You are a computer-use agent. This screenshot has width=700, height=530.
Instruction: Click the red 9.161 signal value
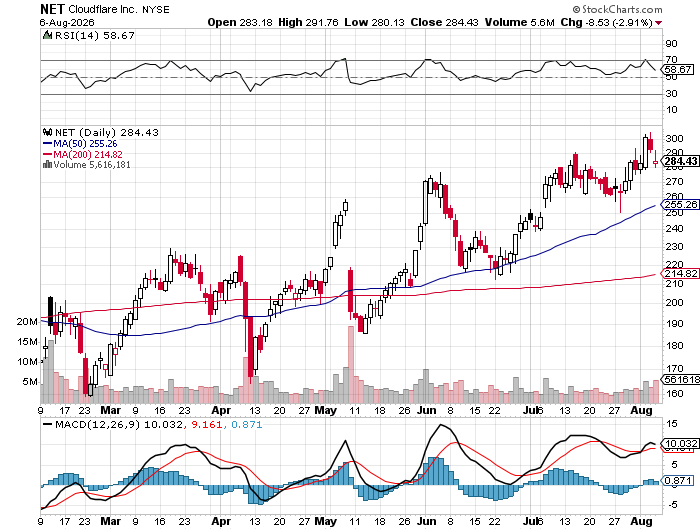[x=207, y=424]
